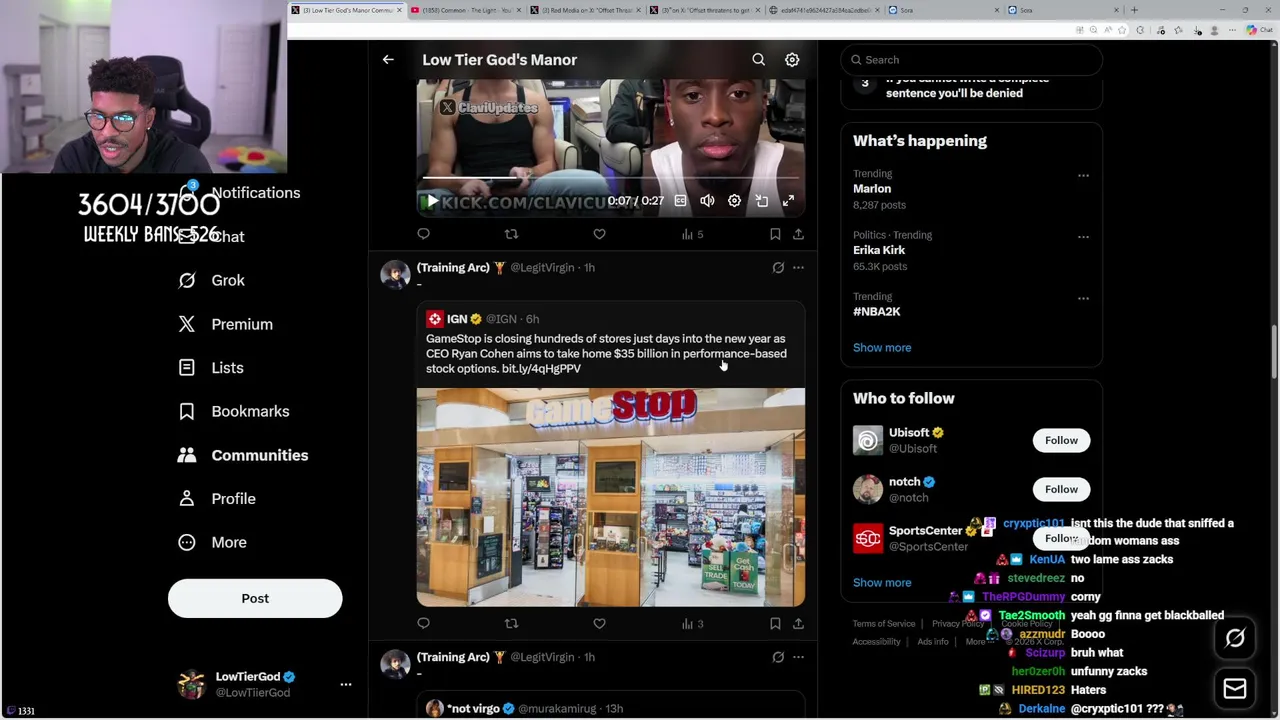Focus the Search input field
This screenshot has height=720, width=1280.
tap(972, 60)
